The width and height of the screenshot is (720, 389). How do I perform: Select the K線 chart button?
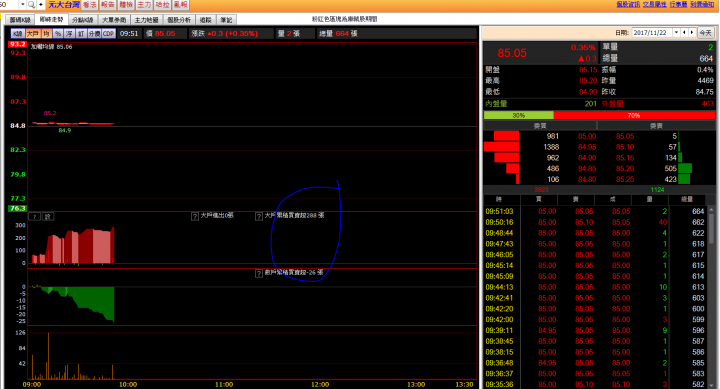click(x=17, y=34)
